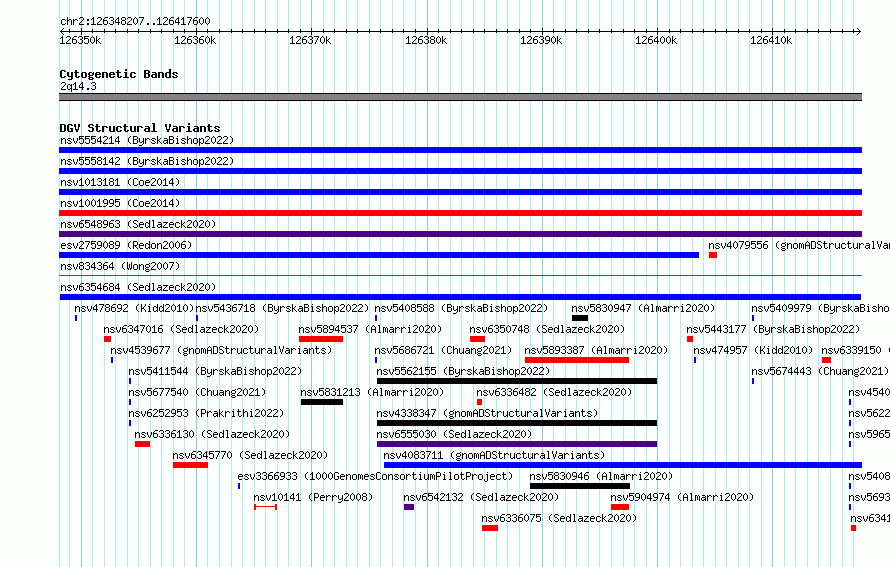Select the nsv5677540 (Chuang2021) label

pos(197,392)
